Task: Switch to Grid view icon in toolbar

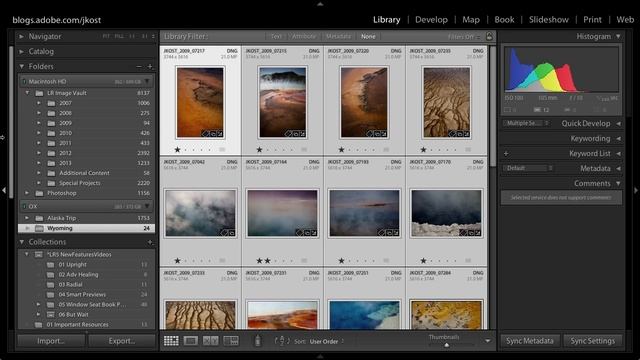Action: tap(171, 341)
